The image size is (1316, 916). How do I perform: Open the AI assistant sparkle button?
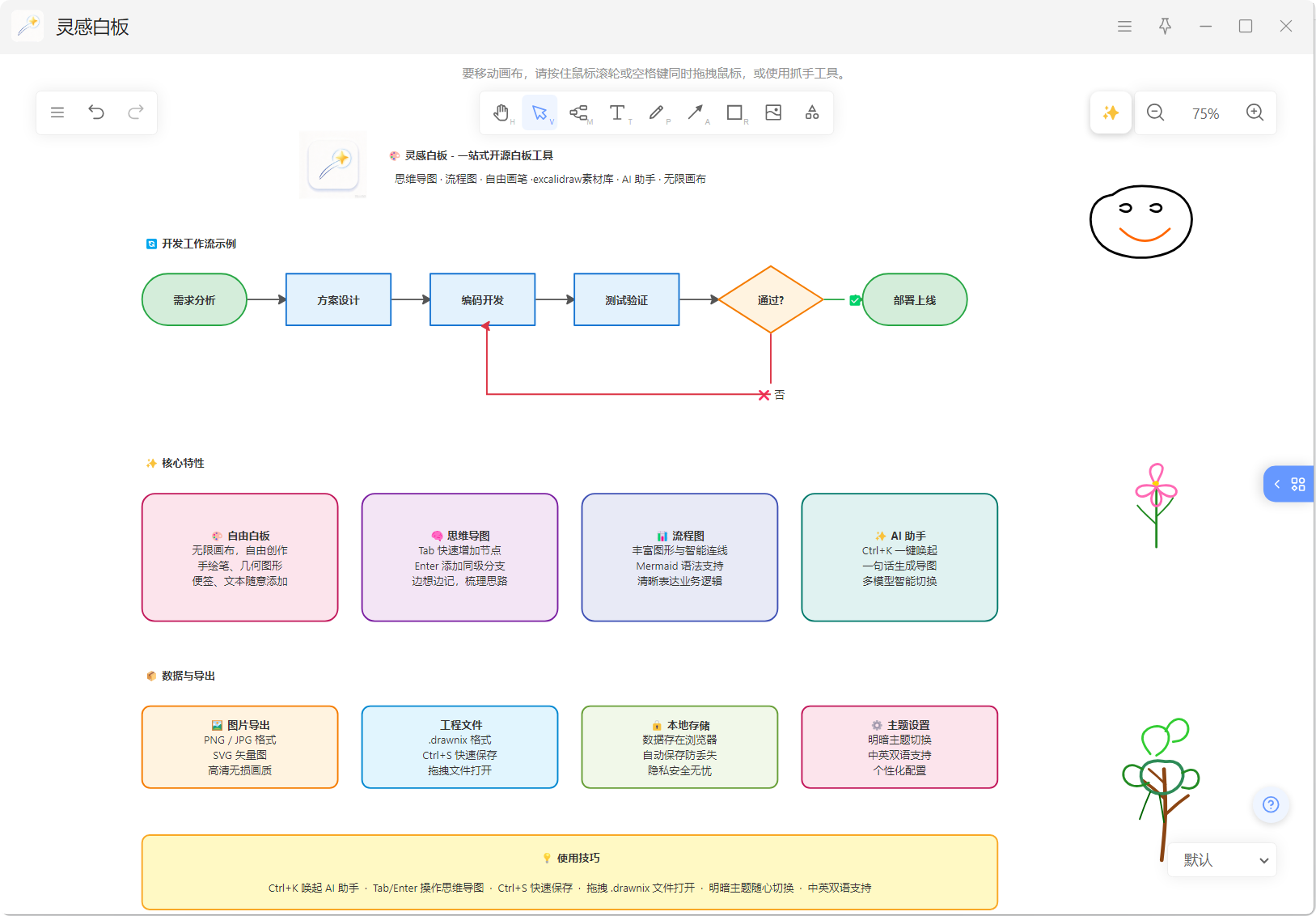1111,112
